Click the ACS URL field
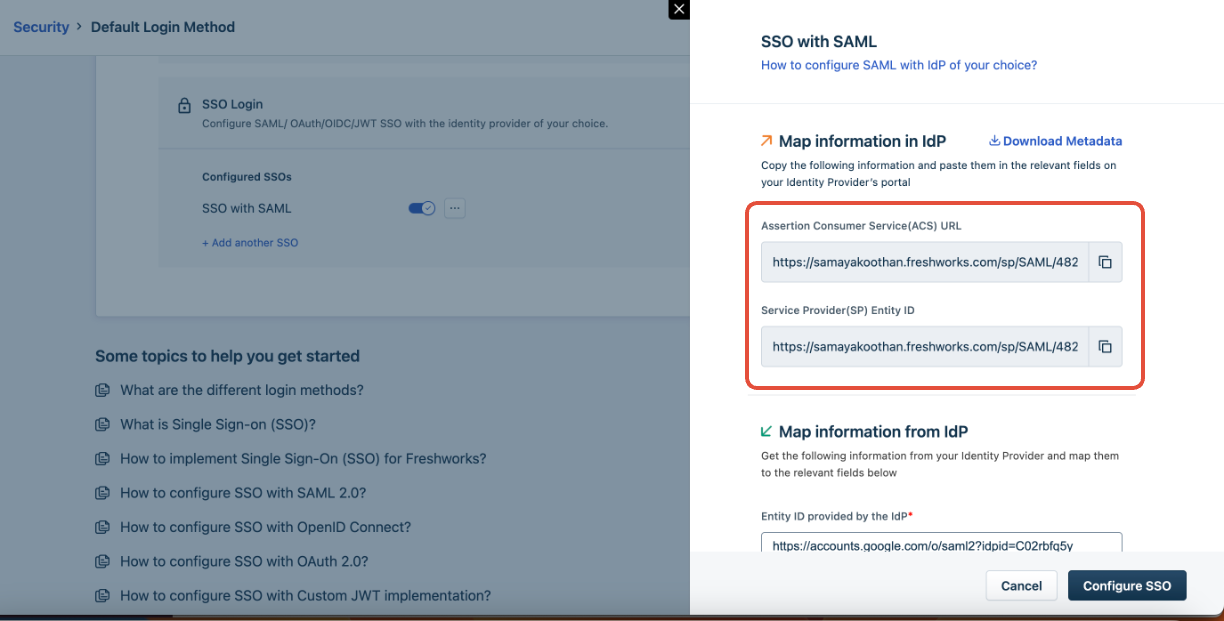Screen dimensions: 1224x621 (925, 262)
